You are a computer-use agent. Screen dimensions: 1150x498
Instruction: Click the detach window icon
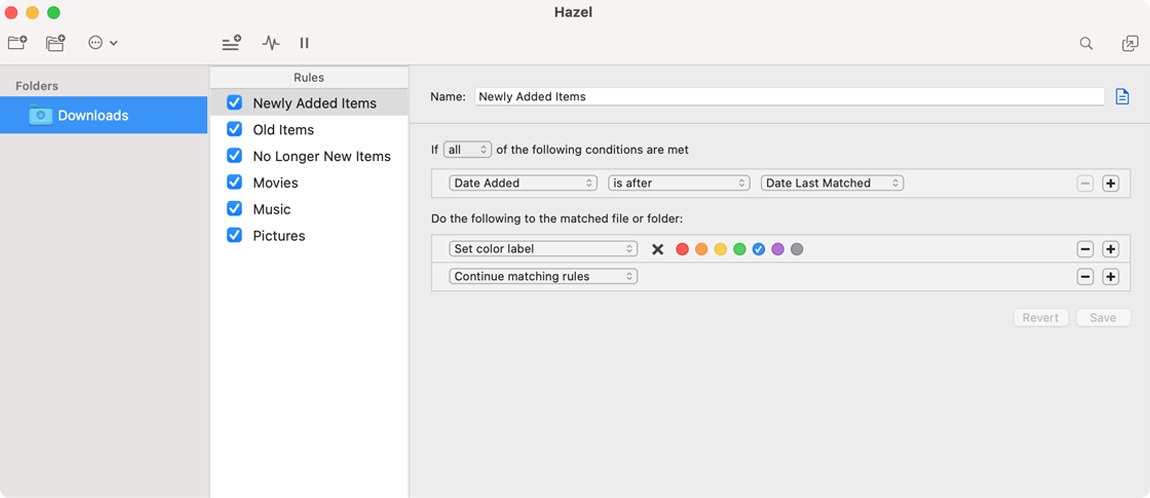click(x=1130, y=43)
